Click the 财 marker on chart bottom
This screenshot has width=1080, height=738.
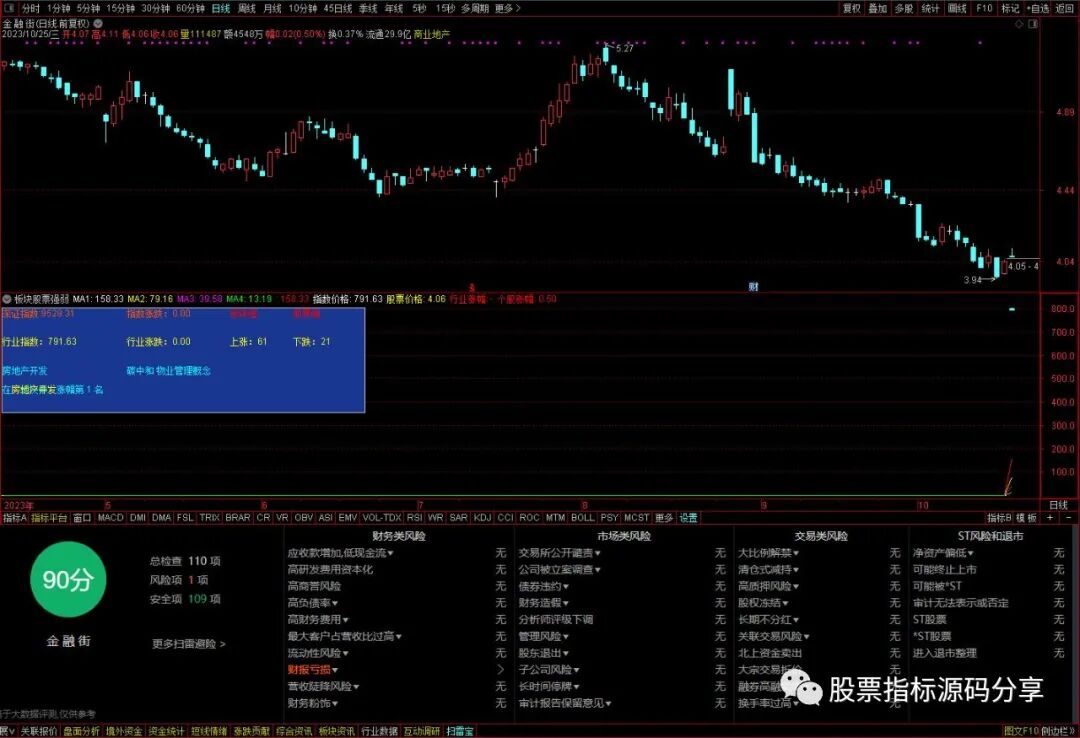point(754,287)
